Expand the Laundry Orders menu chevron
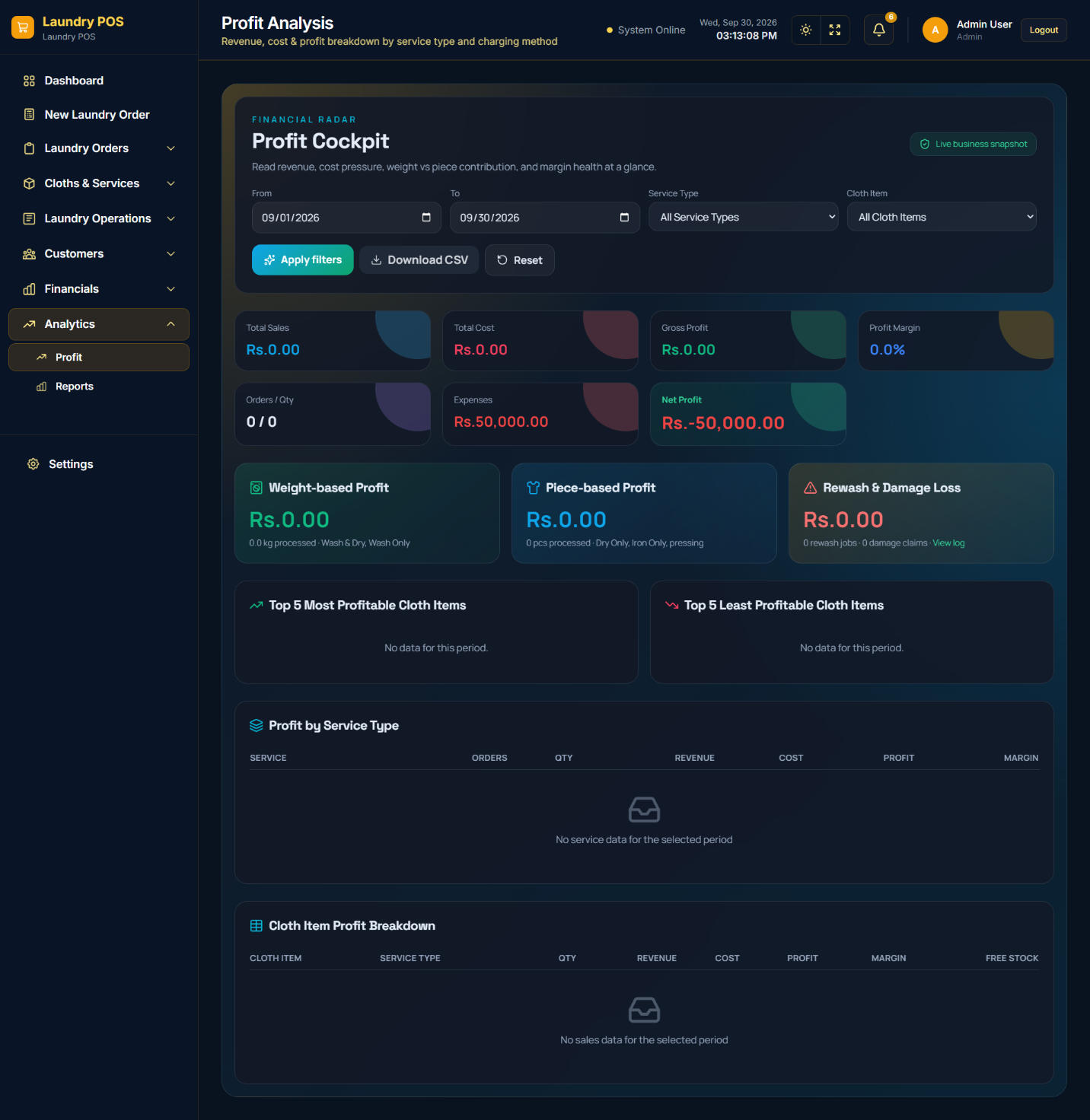Screen dimensions: 1090x1120 coord(171,148)
